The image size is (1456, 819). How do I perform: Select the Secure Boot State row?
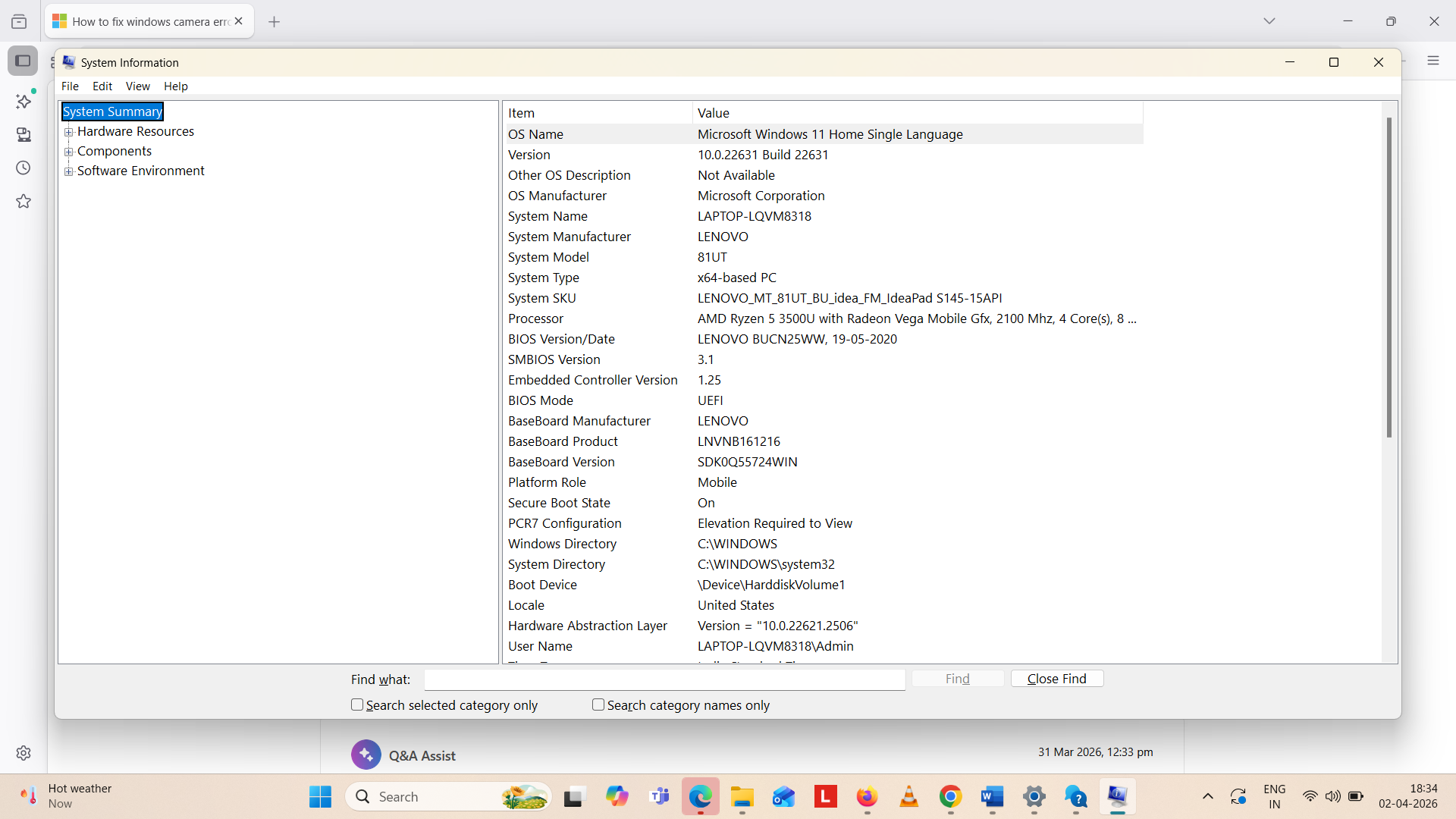pos(824,503)
